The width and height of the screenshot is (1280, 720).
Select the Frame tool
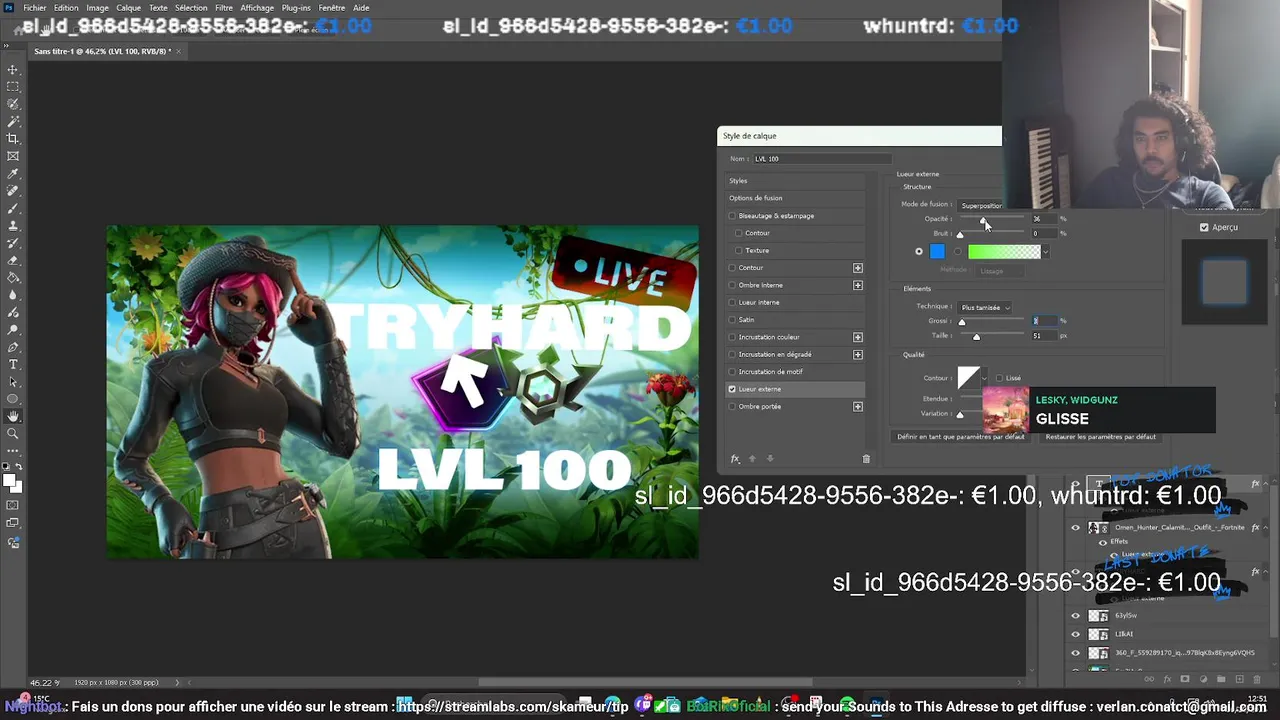point(13,156)
